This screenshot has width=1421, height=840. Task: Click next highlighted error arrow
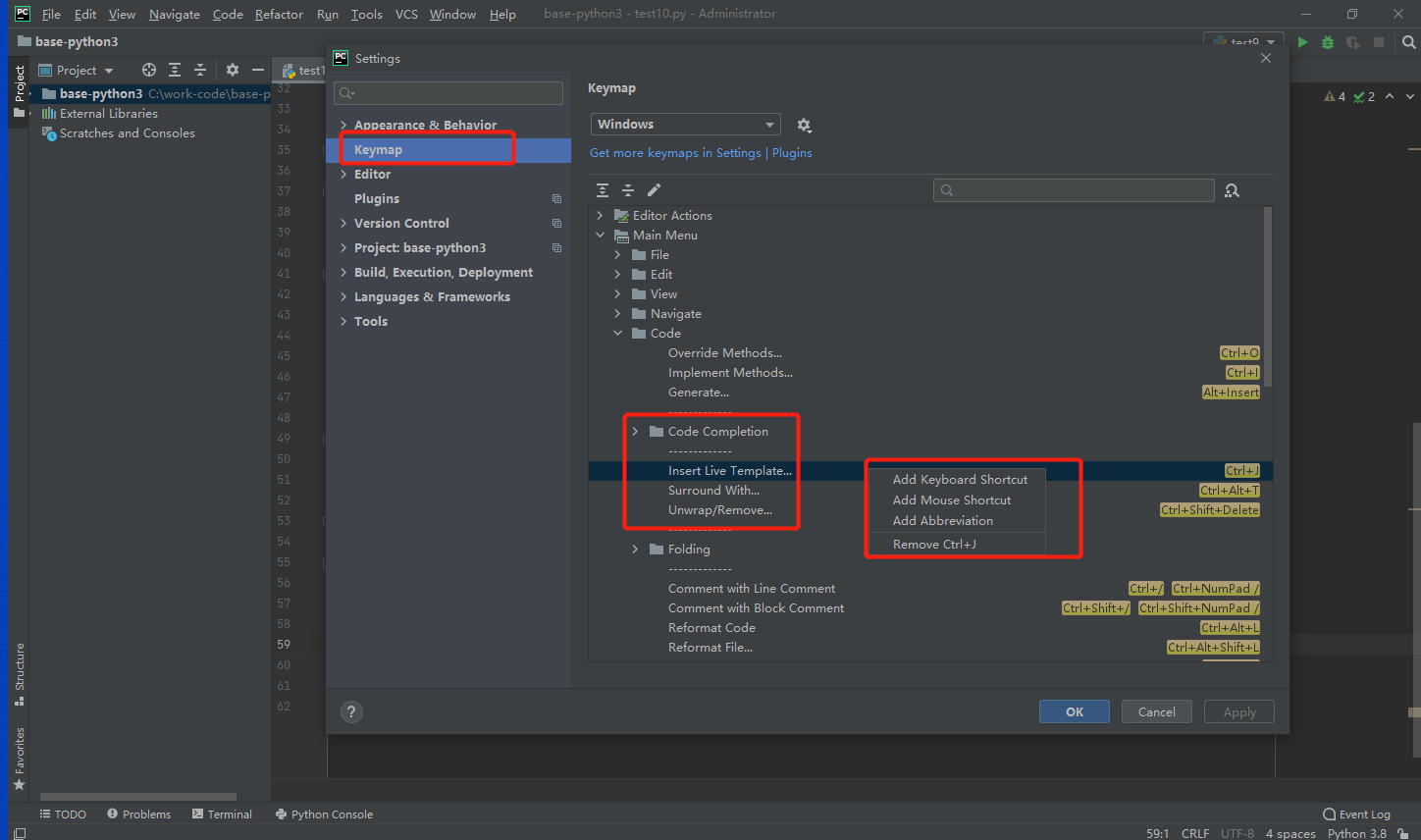click(x=1410, y=96)
